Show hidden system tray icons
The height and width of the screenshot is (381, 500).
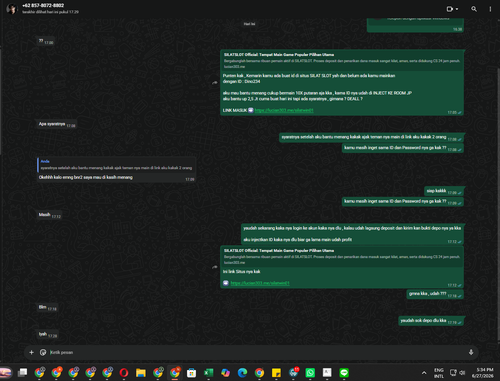[424, 373]
